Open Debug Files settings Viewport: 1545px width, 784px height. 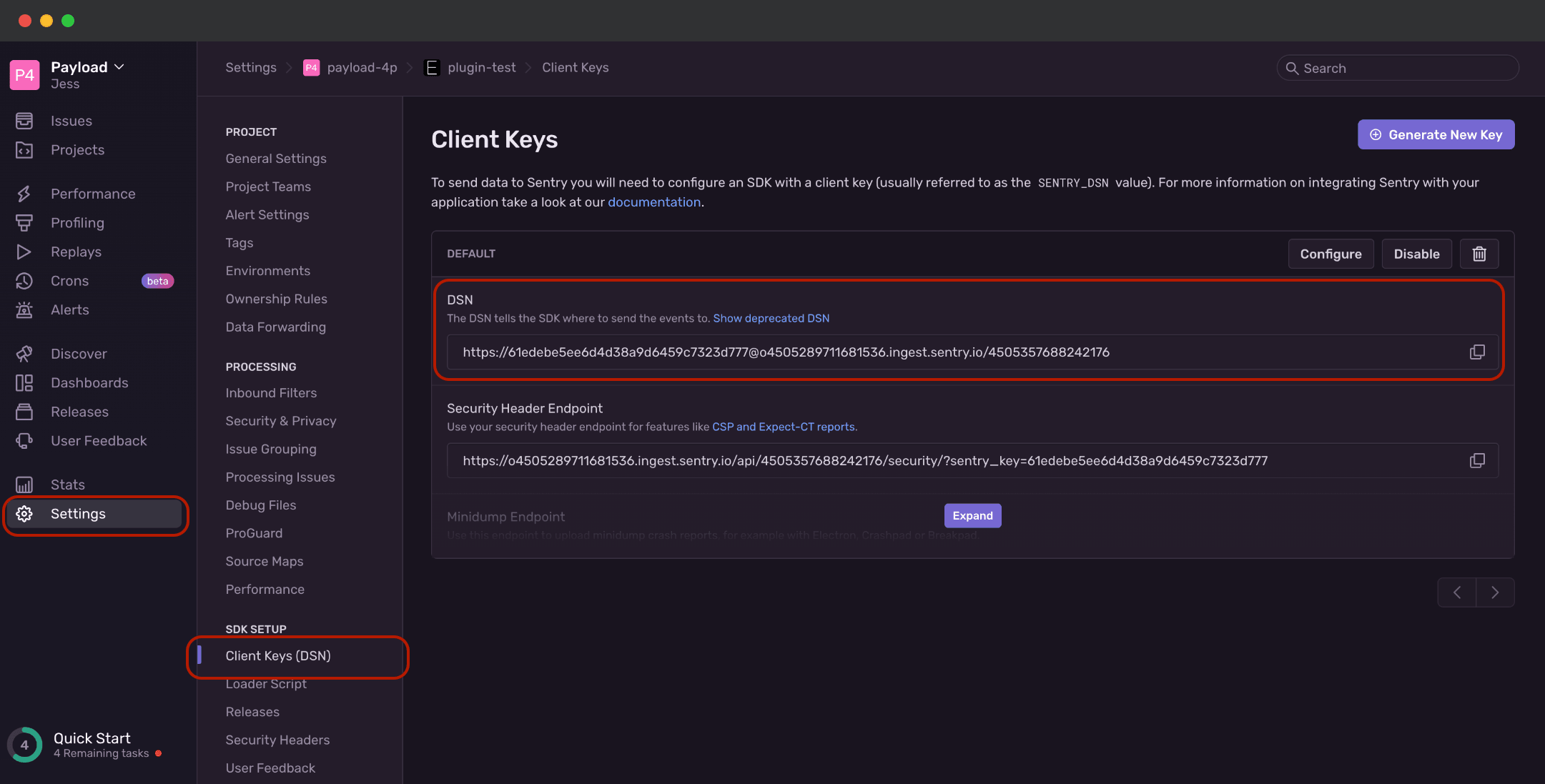pyautogui.click(x=261, y=505)
